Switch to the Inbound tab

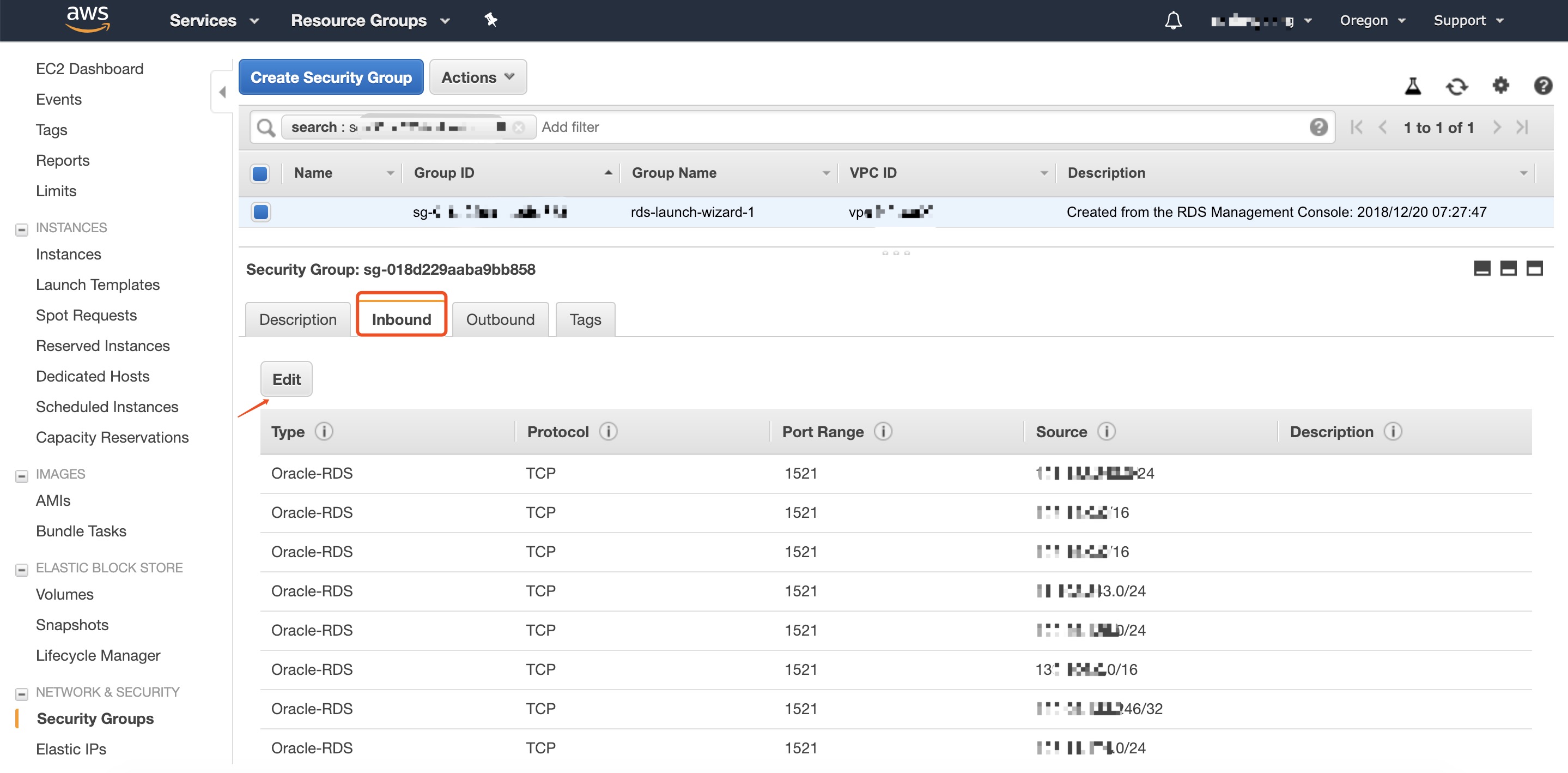[401, 319]
